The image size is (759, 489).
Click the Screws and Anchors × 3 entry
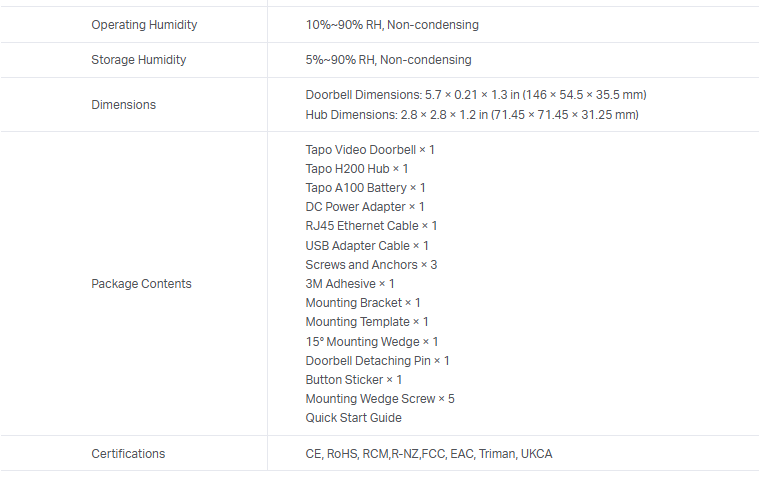tap(371, 265)
